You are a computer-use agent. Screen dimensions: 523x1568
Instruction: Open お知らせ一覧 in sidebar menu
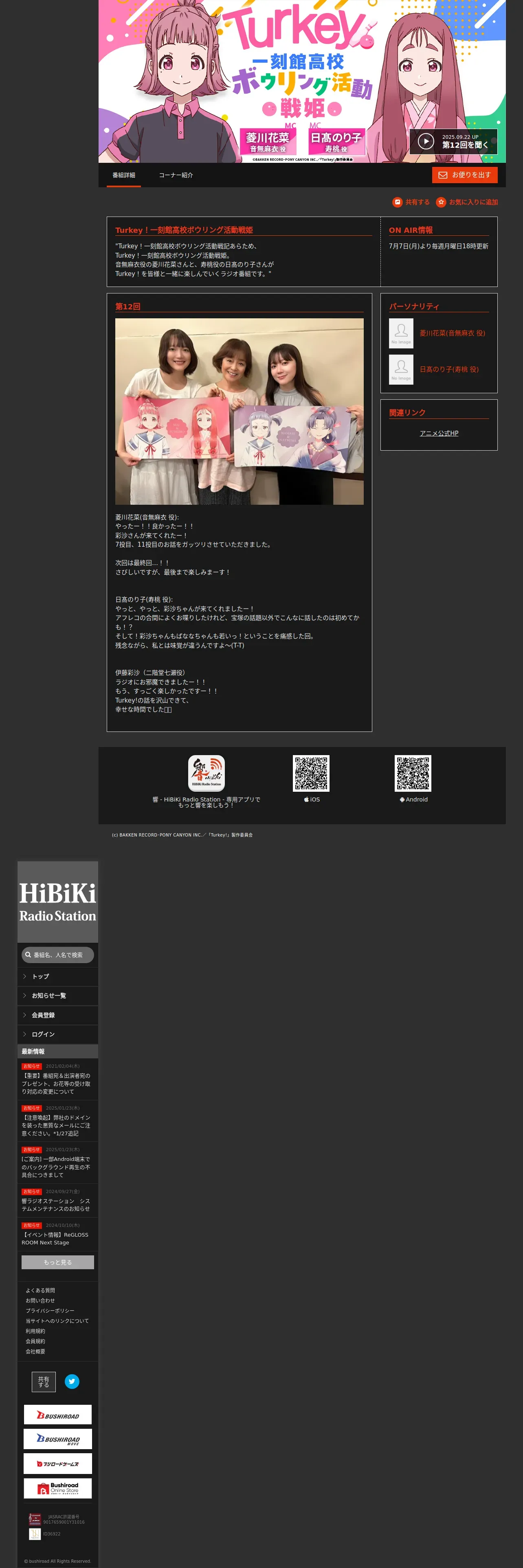tap(58, 996)
